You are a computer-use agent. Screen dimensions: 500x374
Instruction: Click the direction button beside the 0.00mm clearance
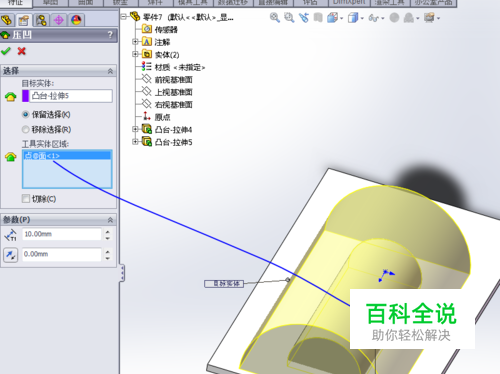point(11,255)
